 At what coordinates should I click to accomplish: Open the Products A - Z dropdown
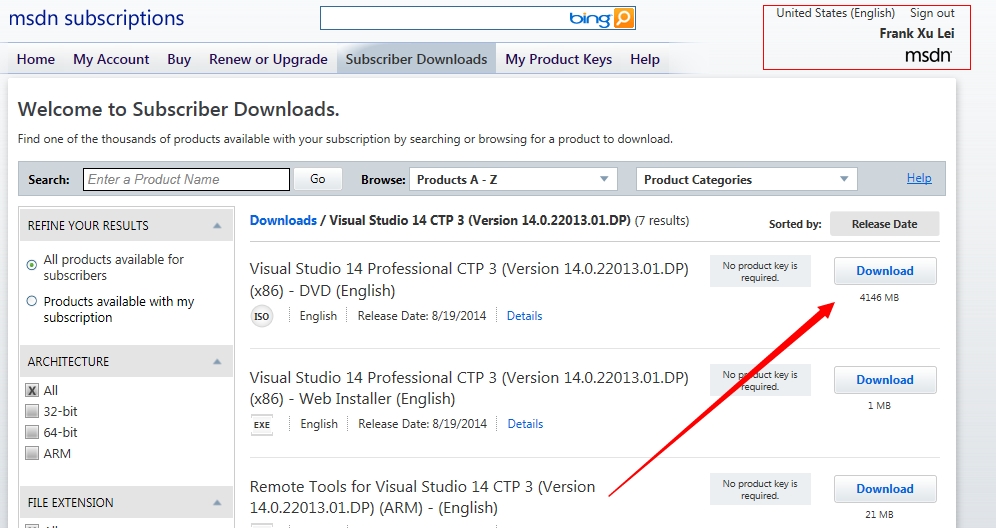pyautogui.click(x=513, y=179)
